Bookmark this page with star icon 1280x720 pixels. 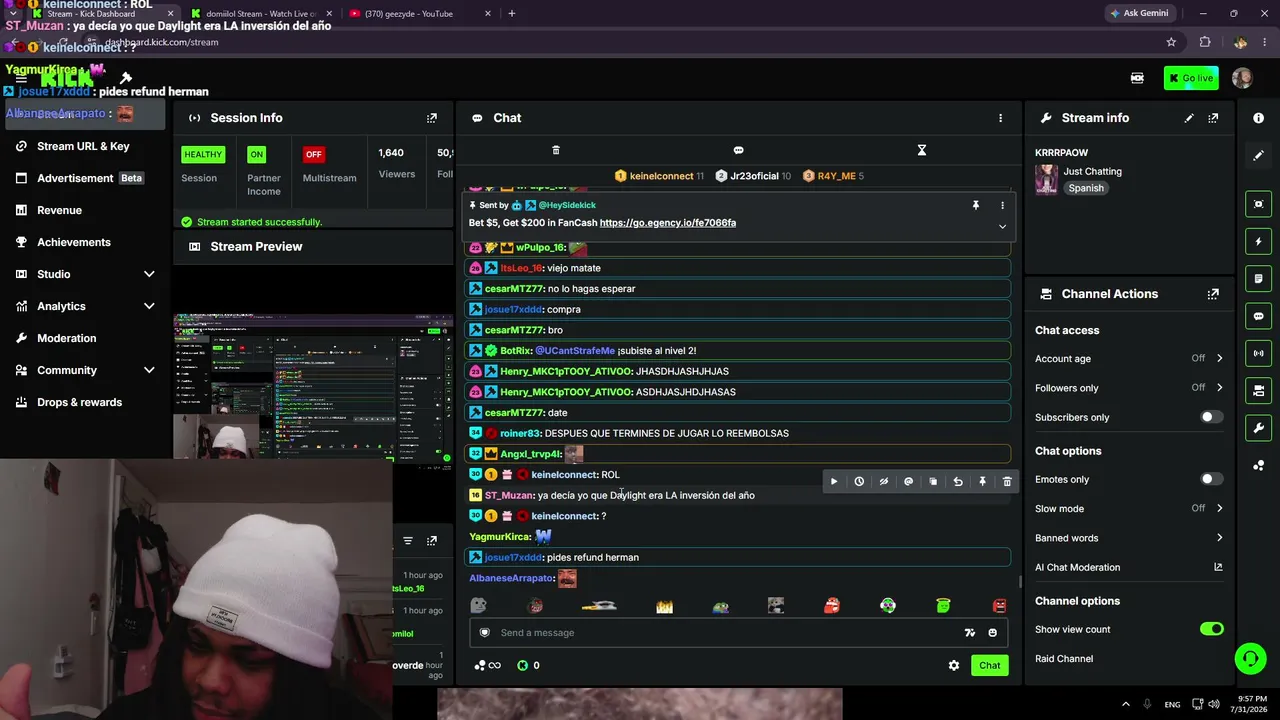[1171, 42]
